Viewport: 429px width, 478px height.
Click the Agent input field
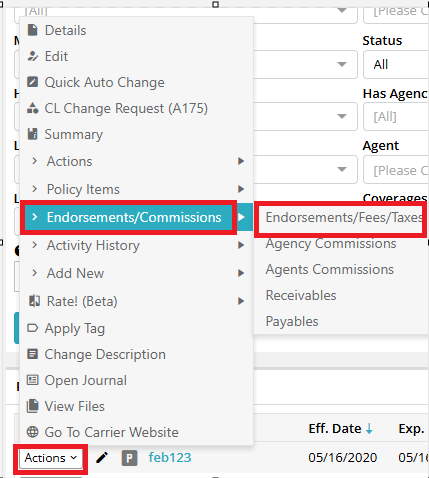(x=396, y=170)
